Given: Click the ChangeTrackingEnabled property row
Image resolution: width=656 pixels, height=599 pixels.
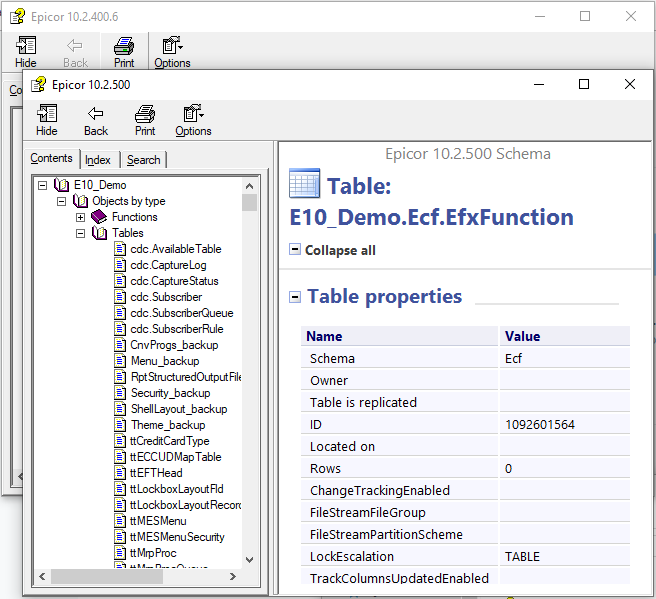Looking at the screenshot, I should point(465,490).
